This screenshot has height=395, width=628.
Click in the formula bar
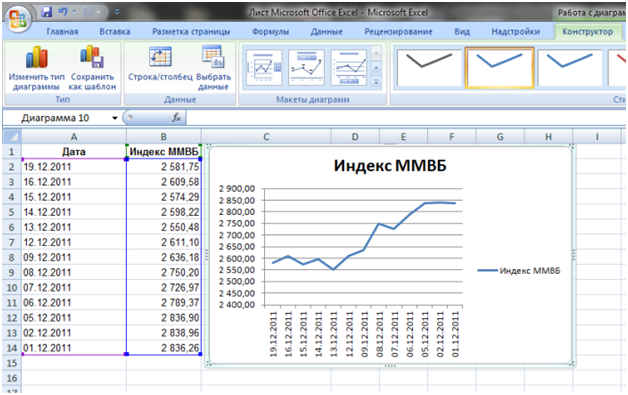405,118
